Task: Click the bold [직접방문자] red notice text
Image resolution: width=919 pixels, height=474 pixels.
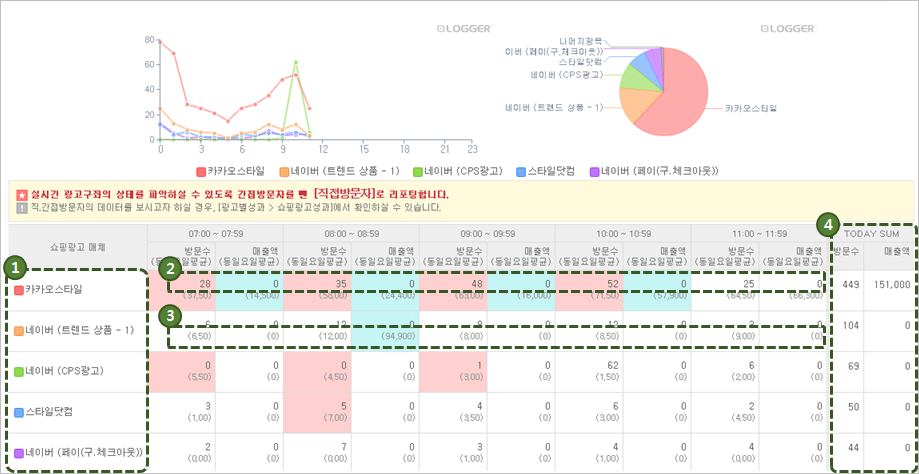Action: [x=344, y=193]
